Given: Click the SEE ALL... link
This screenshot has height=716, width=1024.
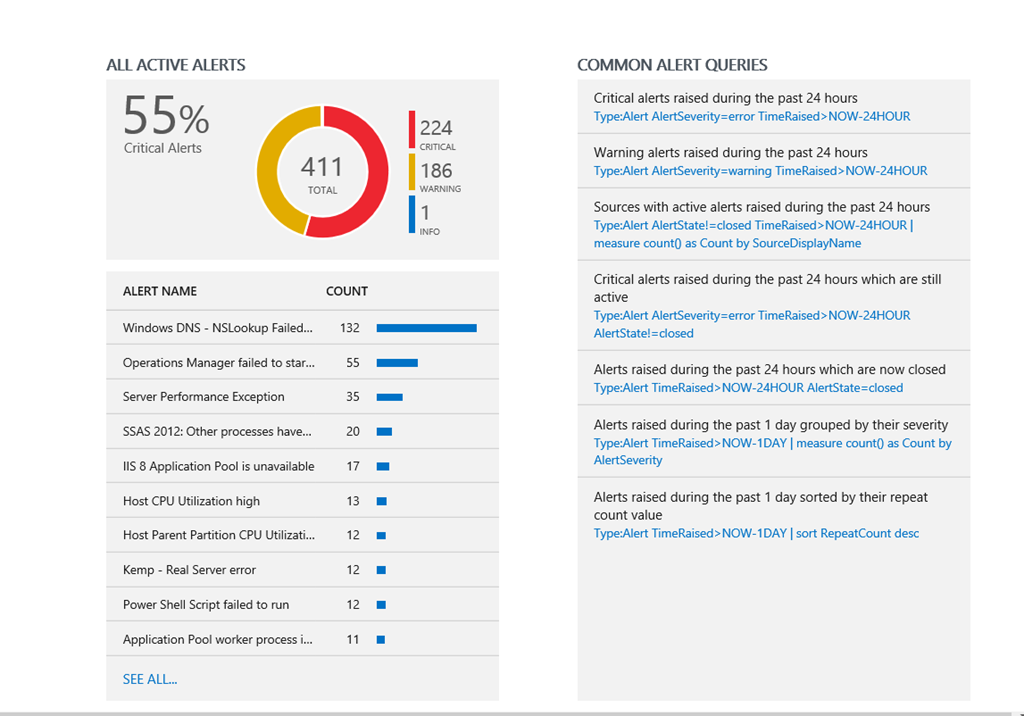Looking at the screenshot, I should (150, 679).
